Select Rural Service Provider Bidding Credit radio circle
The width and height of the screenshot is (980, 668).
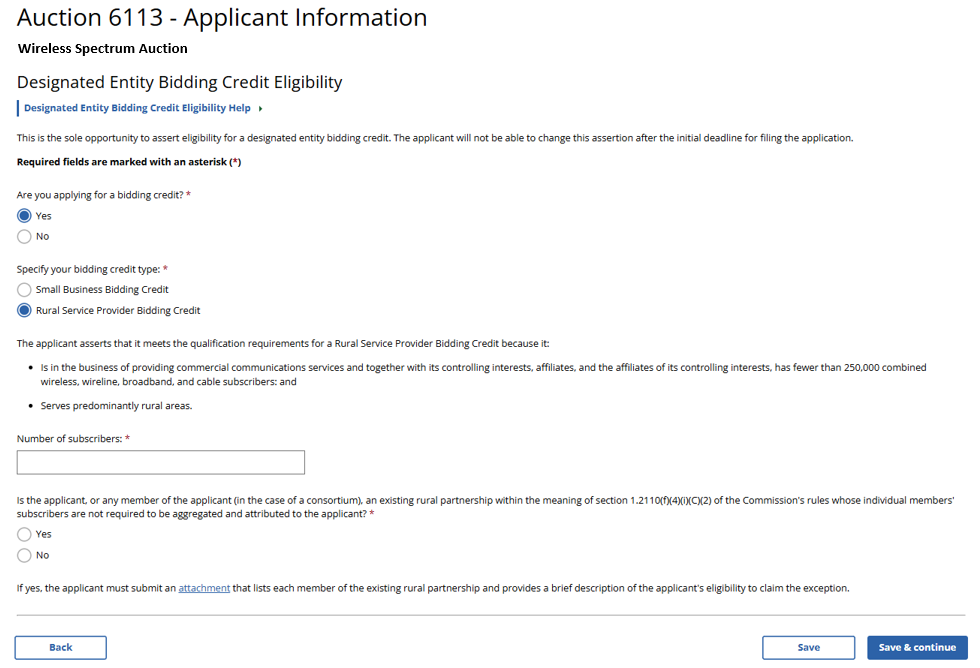tap(24, 310)
